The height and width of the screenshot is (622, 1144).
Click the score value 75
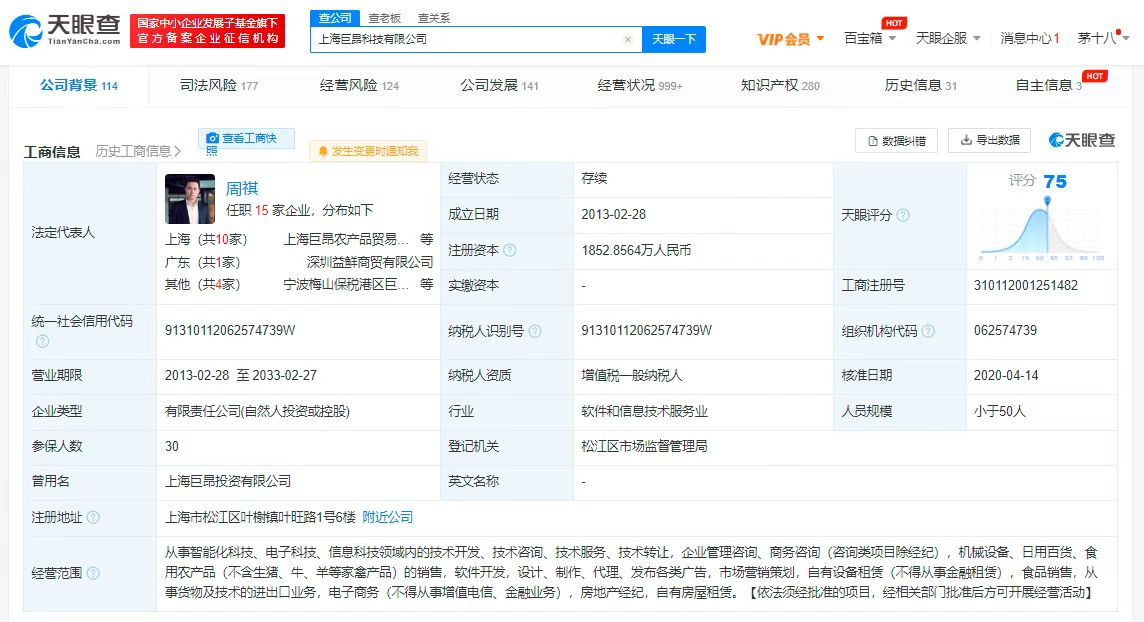pyautogui.click(x=1055, y=181)
